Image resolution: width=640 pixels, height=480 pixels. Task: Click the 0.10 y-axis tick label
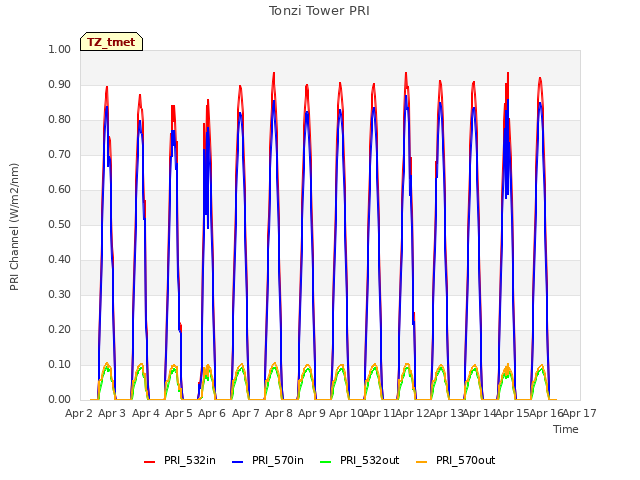pyautogui.click(x=60, y=364)
